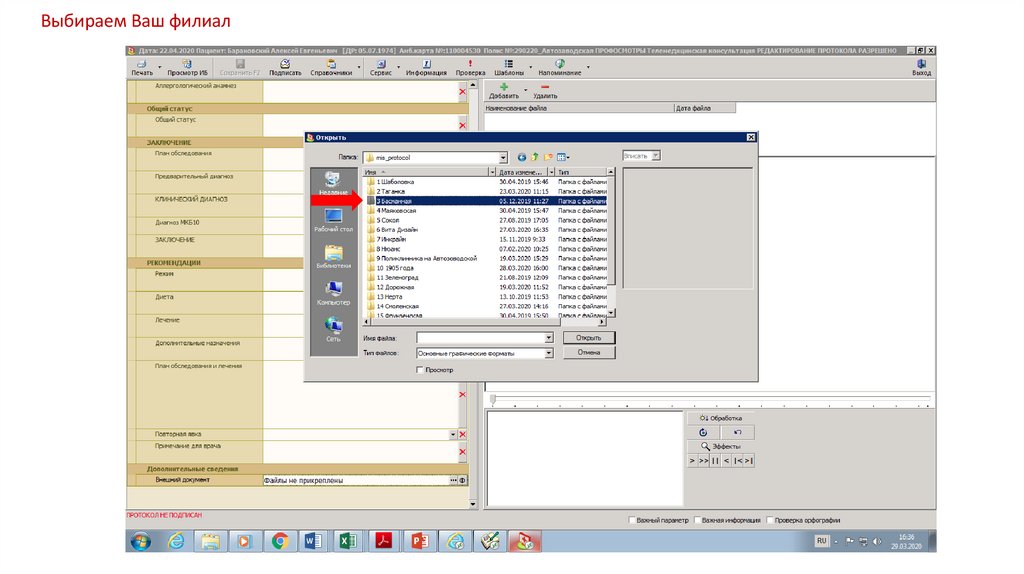Screen dimensions: 1024x574
Task: Select Библиотеки places shortcut
Action: [x=333, y=256]
